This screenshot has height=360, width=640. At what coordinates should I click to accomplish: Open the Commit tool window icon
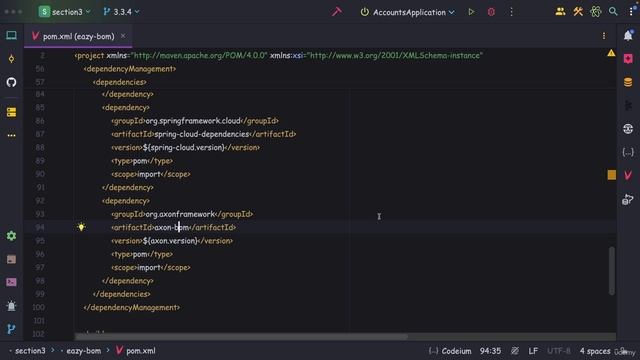click(11, 59)
